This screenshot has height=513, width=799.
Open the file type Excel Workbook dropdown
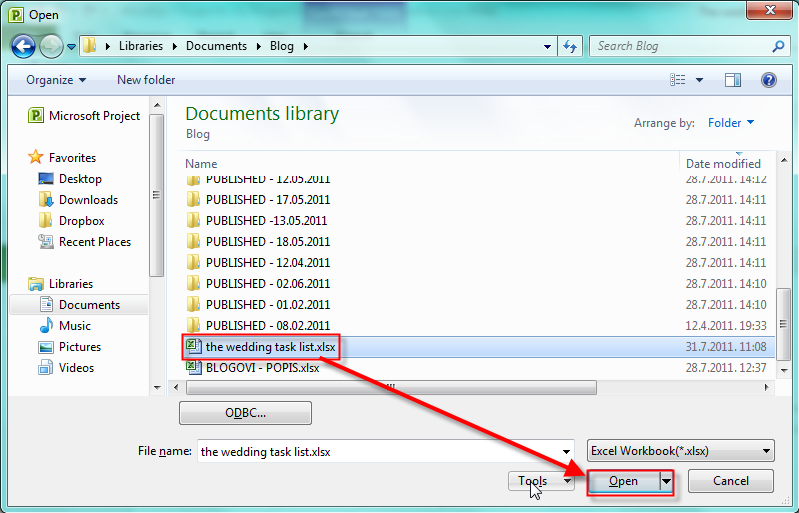(x=680, y=451)
